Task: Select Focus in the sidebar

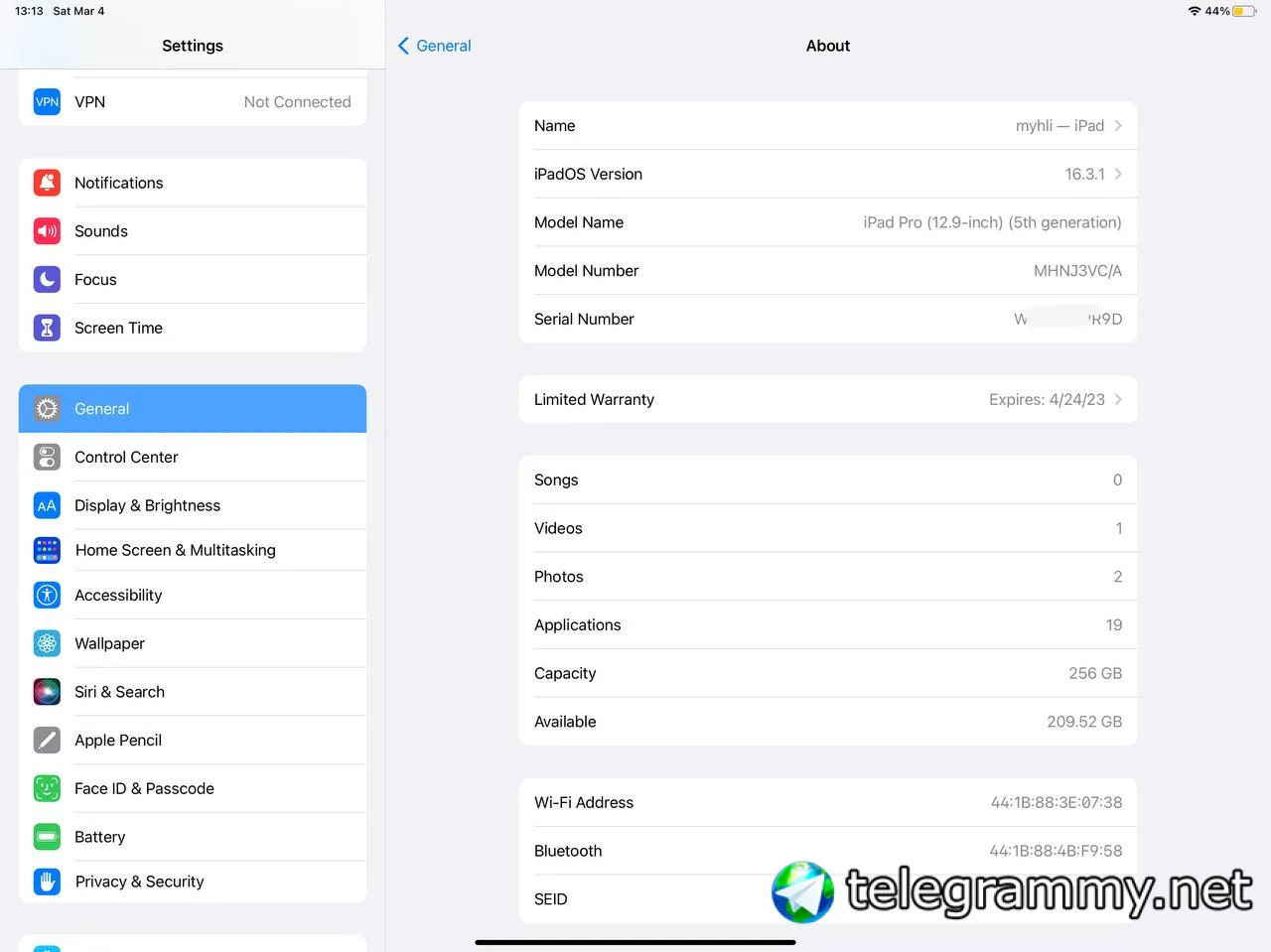Action: coord(193,280)
